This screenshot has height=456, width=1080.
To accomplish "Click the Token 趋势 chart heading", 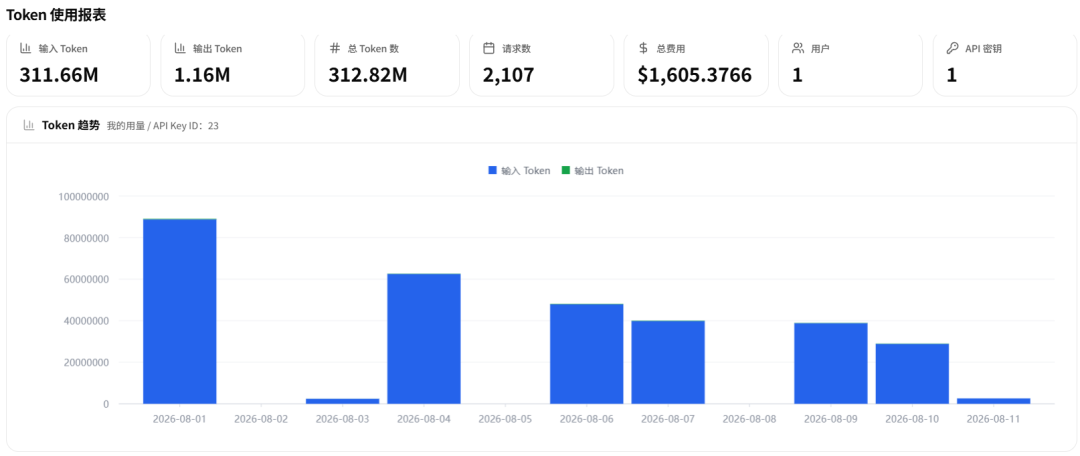I will coord(71,125).
